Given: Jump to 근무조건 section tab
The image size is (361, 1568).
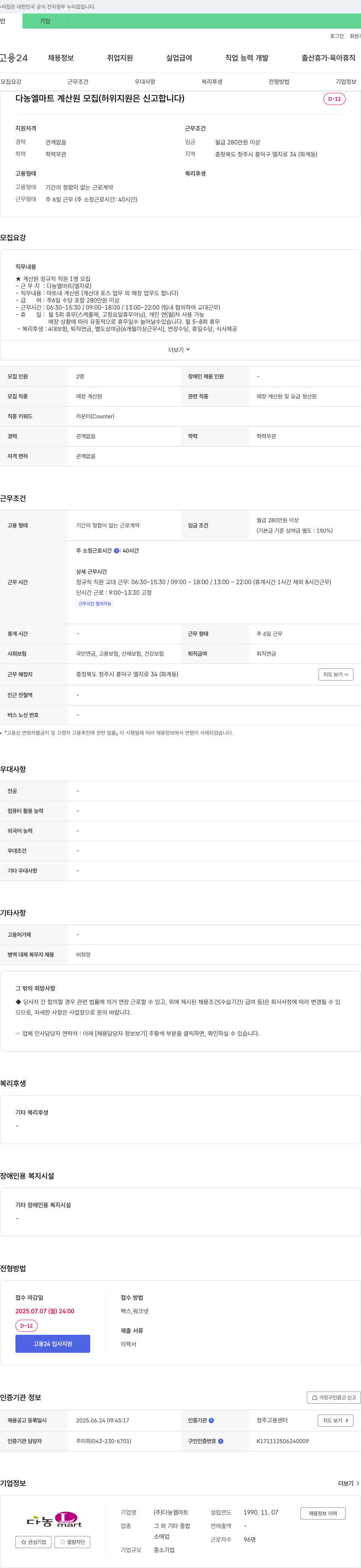Looking at the screenshot, I should (x=78, y=82).
